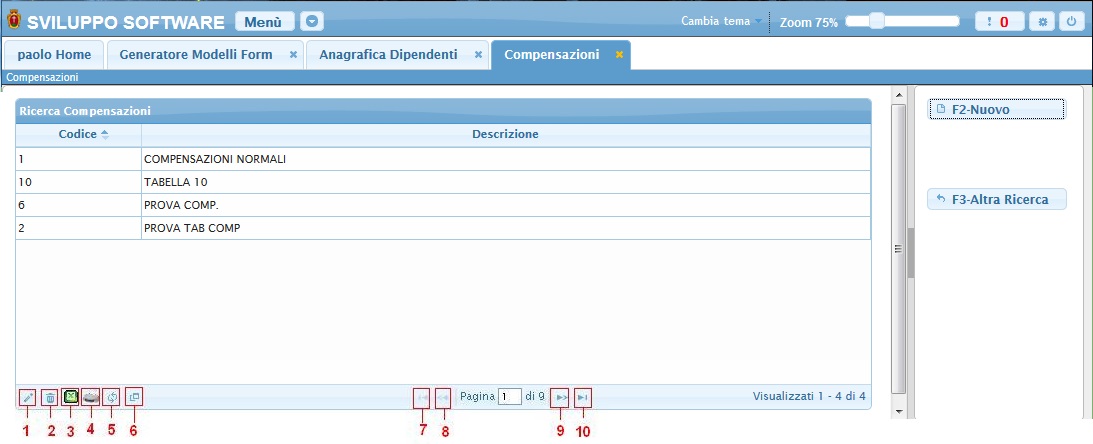Refresh the Compensazioni grid
1093x444 pixels.
click(112, 397)
